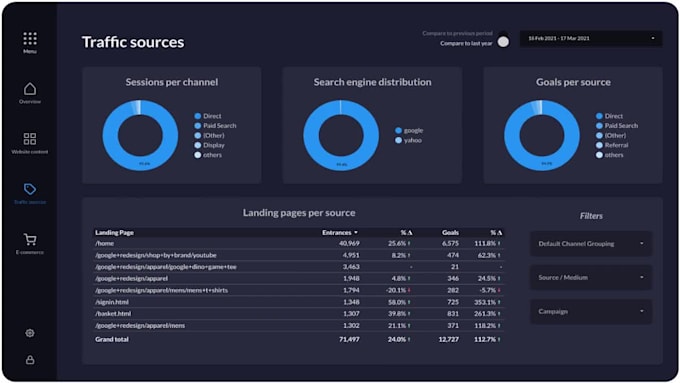The height and width of the screenshot is (383, 680).
Task: Open the date range dropdown
Action: (591, 39)
